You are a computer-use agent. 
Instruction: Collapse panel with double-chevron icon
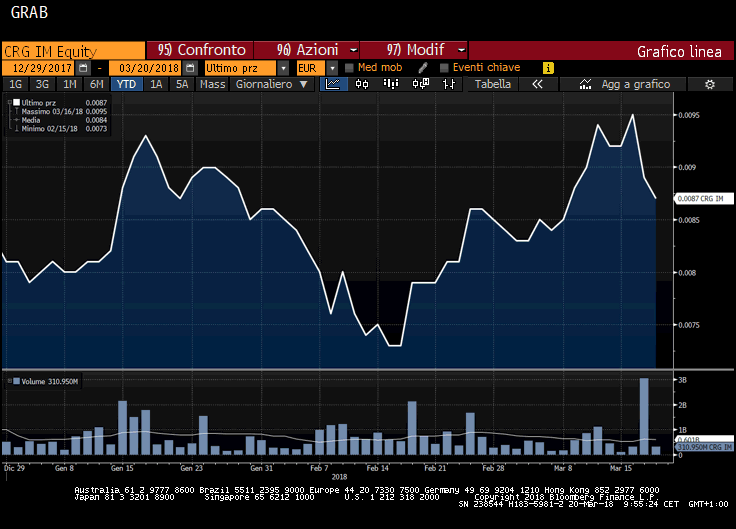tap(537, 84)
